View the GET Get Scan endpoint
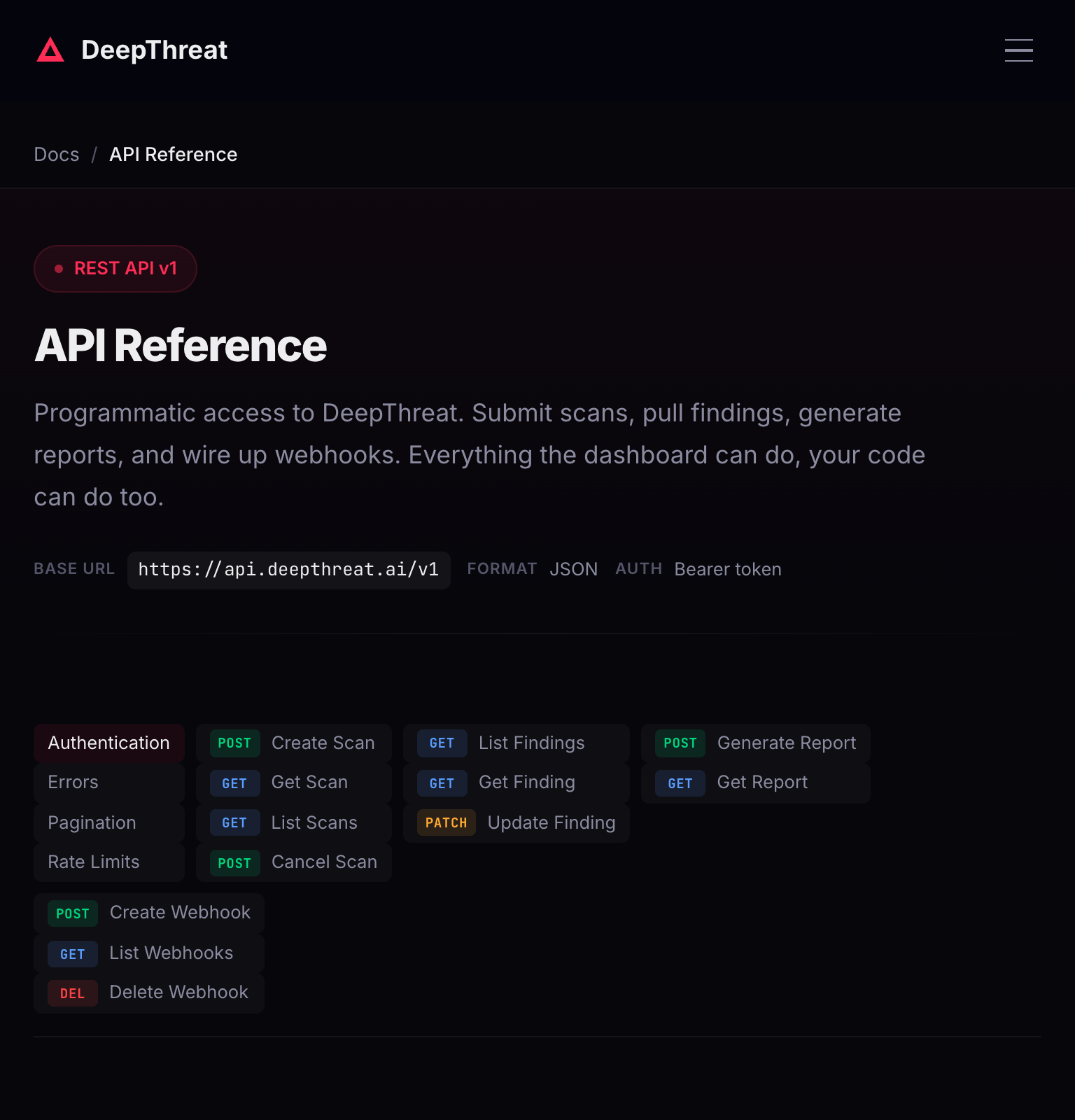The image size is (1075, 1120). tap(294, 783)
